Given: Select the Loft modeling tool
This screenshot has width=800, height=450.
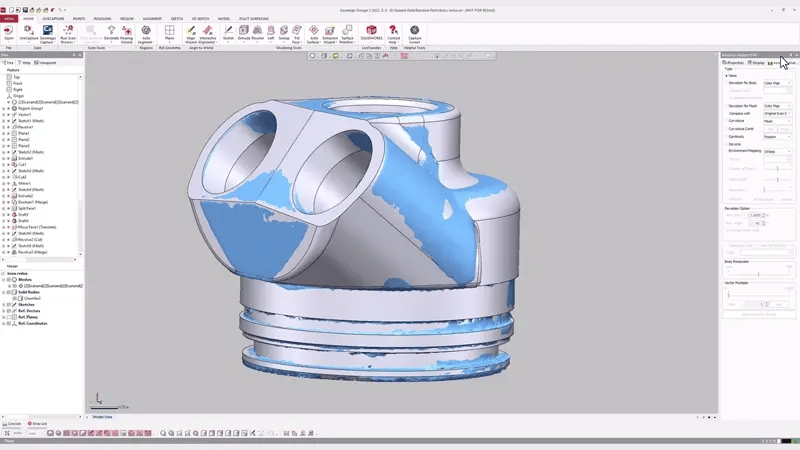Looking at the screenshot, I should tap(270, 32).
